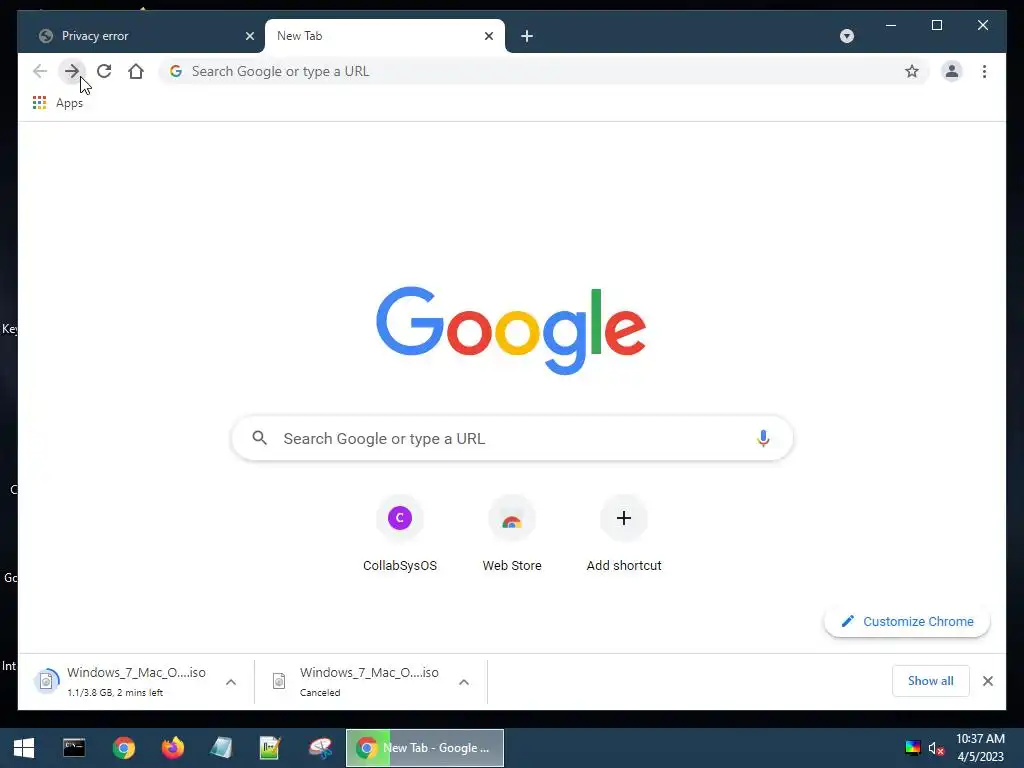Open Customize Chrome
The width and height of the screenshot is (1024, 768).
(907, 622)
